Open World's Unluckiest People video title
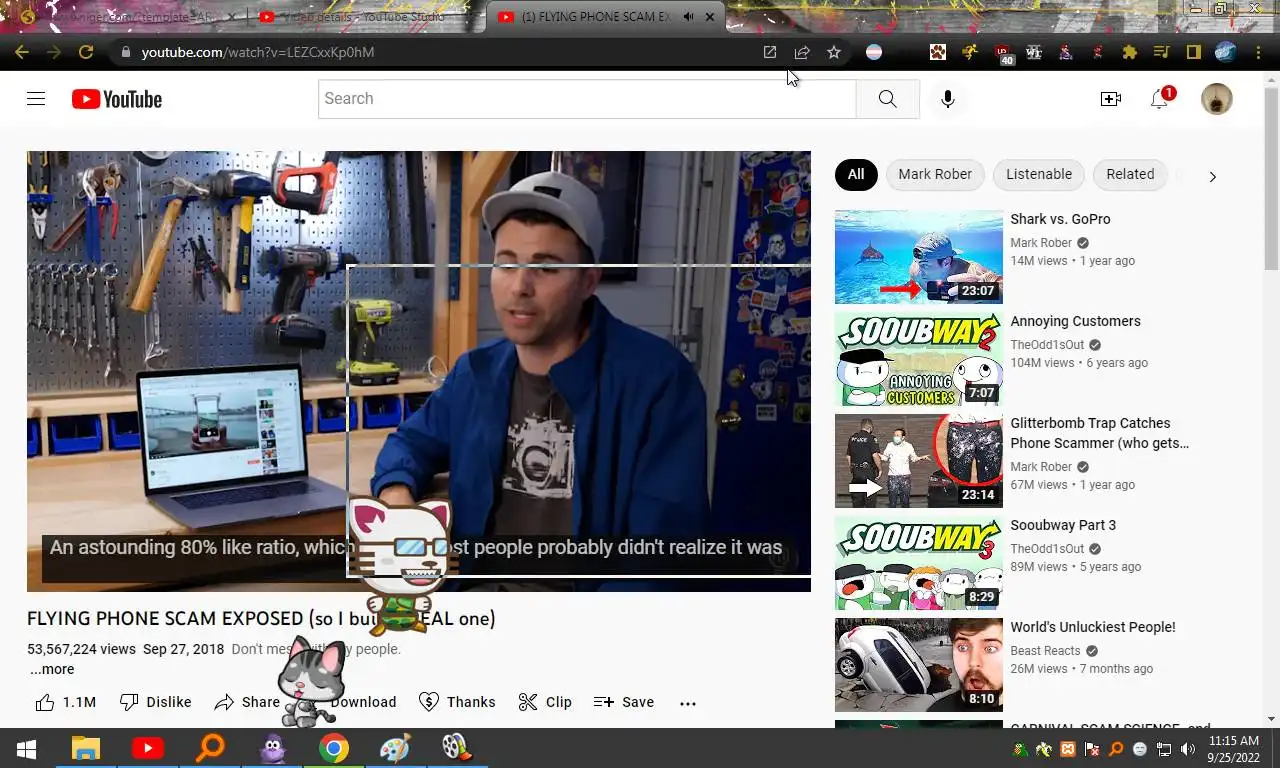The width and height of the screenshot is (1280, 768). (1093, 627)
